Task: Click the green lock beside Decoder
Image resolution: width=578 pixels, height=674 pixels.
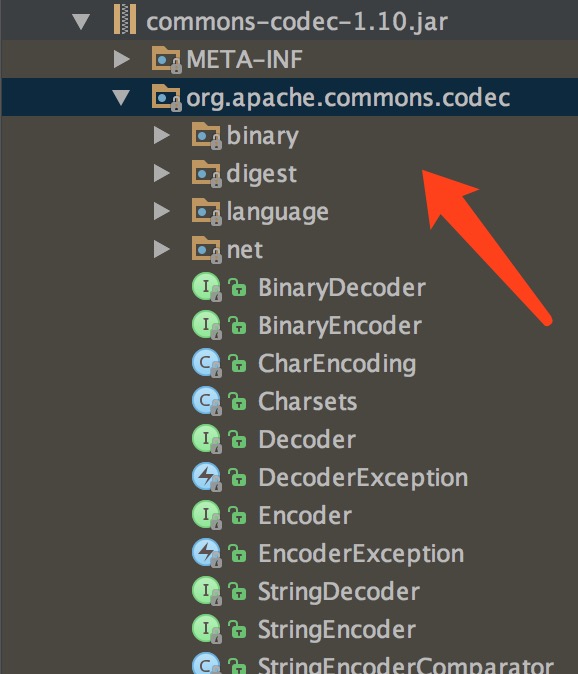Action: click(237, 439)
